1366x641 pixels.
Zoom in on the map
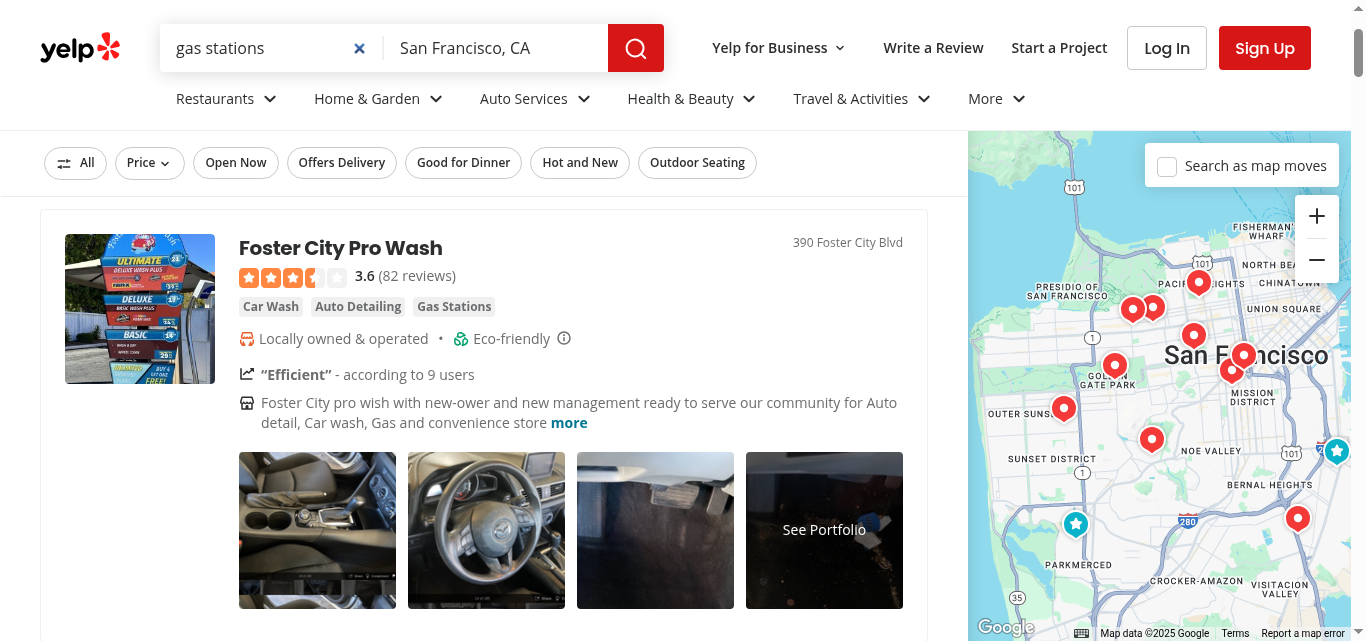click(1317, 217)
